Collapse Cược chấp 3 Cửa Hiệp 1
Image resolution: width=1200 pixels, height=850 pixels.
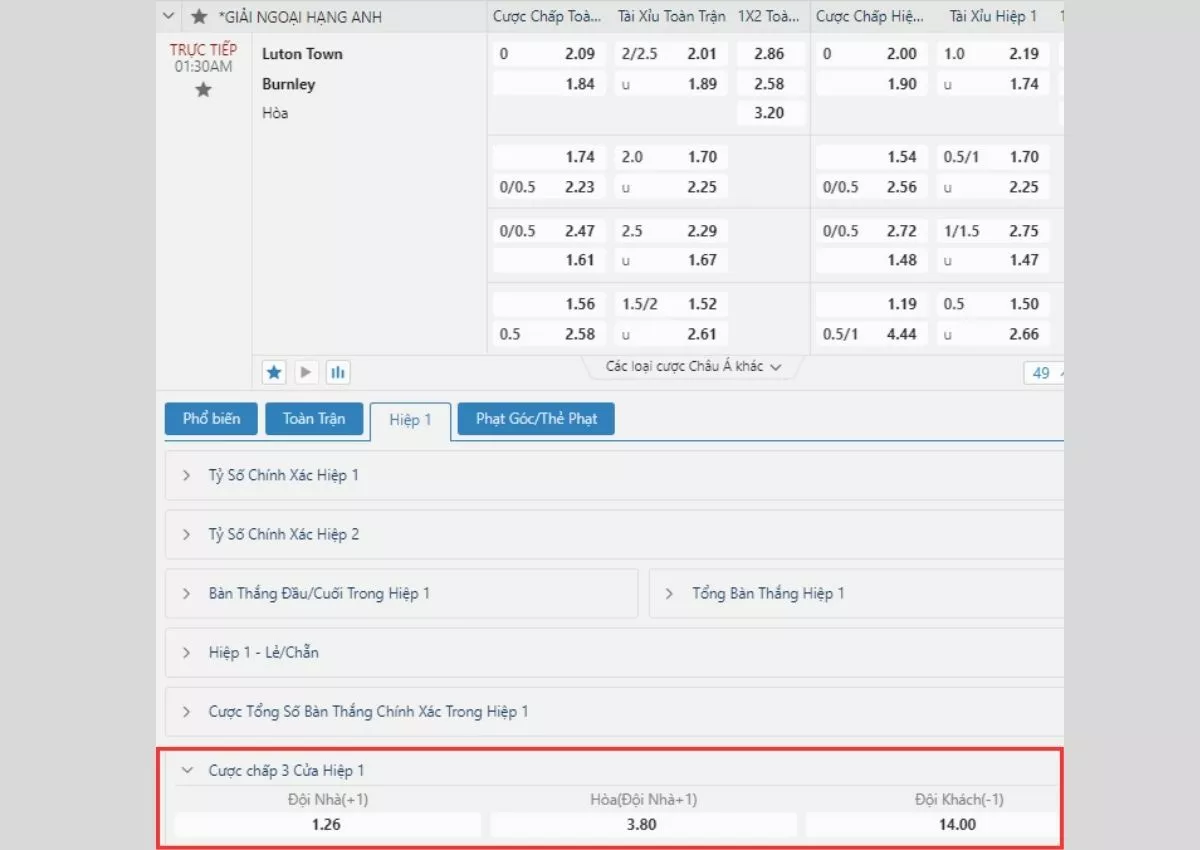(614, 770)
